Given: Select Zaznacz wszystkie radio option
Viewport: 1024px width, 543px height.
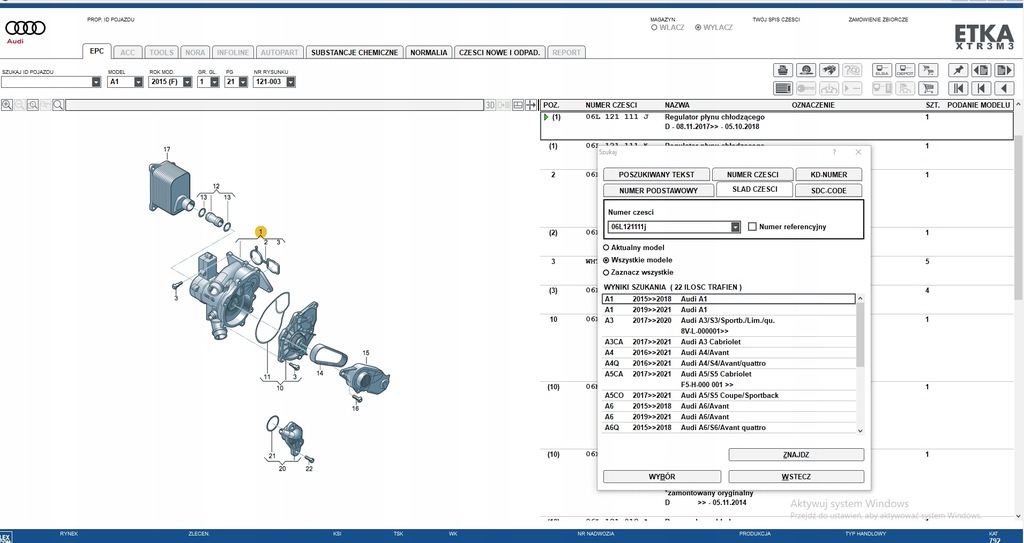Looking at the screenshot, I should pos(606,272).
